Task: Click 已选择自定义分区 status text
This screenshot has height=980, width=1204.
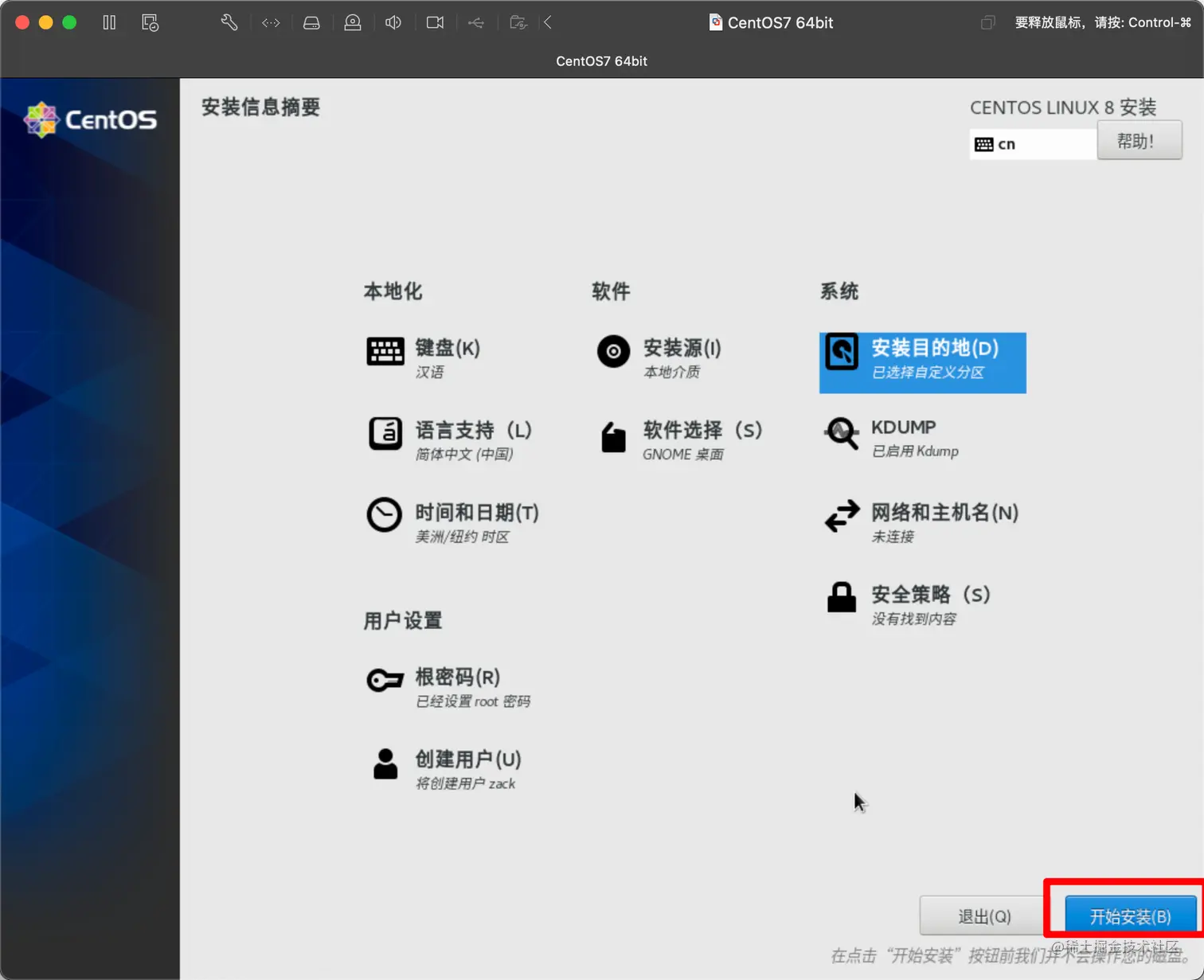Action: [x=928, y=373]
